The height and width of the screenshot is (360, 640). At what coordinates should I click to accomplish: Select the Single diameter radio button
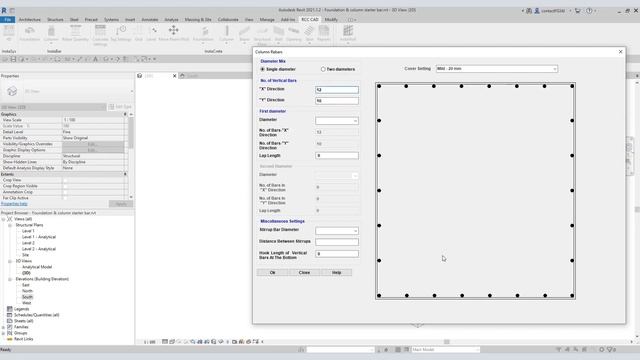point(262,69)
